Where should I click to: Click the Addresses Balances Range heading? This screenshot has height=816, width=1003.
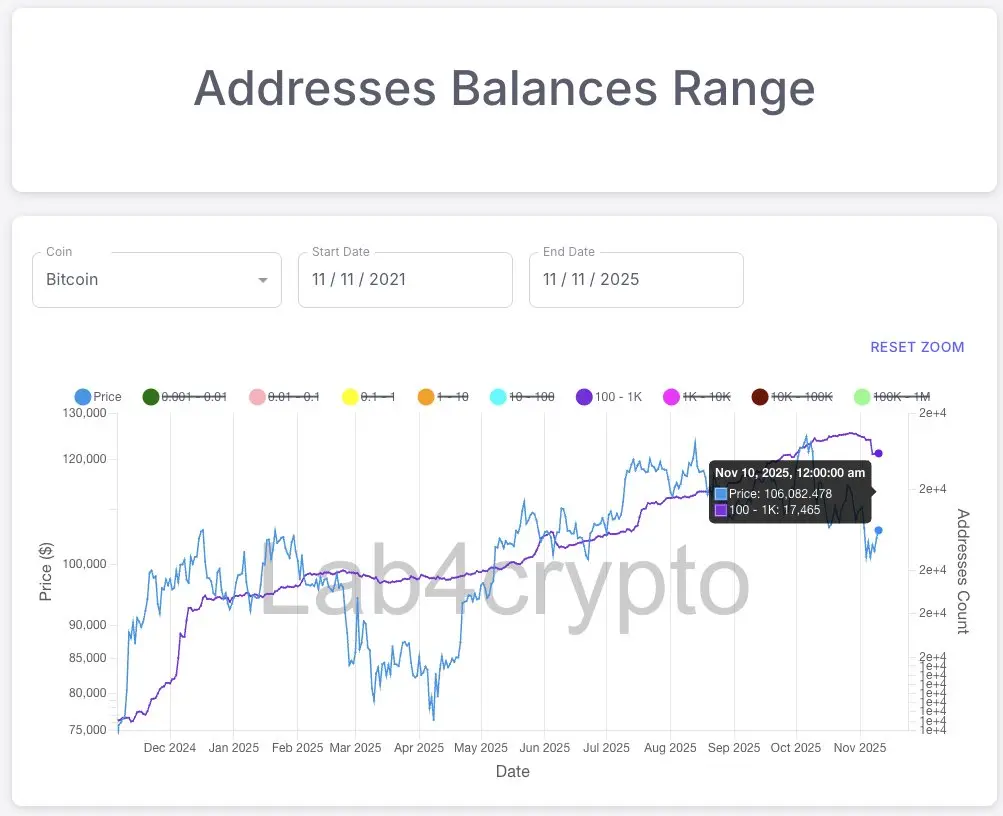click(x=504, y=88)
